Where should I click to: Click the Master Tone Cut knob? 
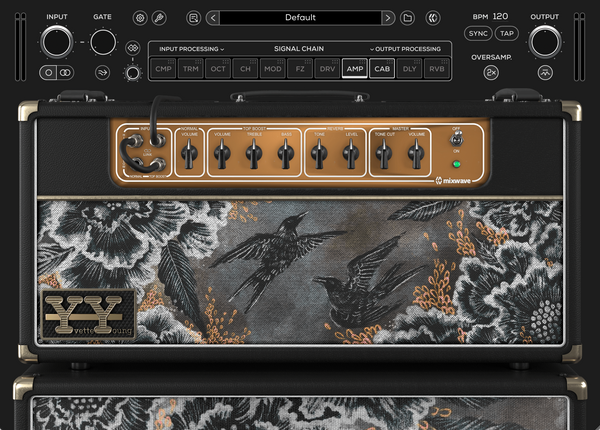pos(384,154)
